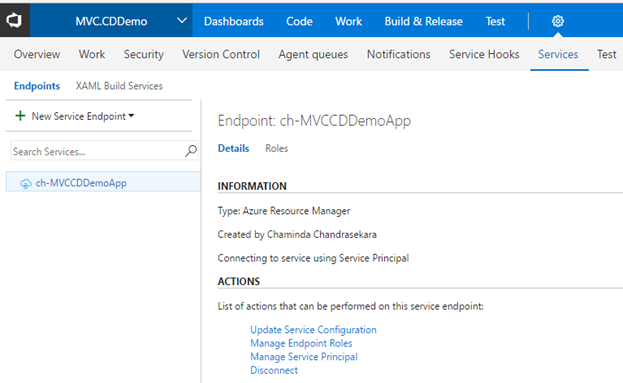Go to the Code hub
The width and height of the screenshot is (623, 383).
point(299,21)
